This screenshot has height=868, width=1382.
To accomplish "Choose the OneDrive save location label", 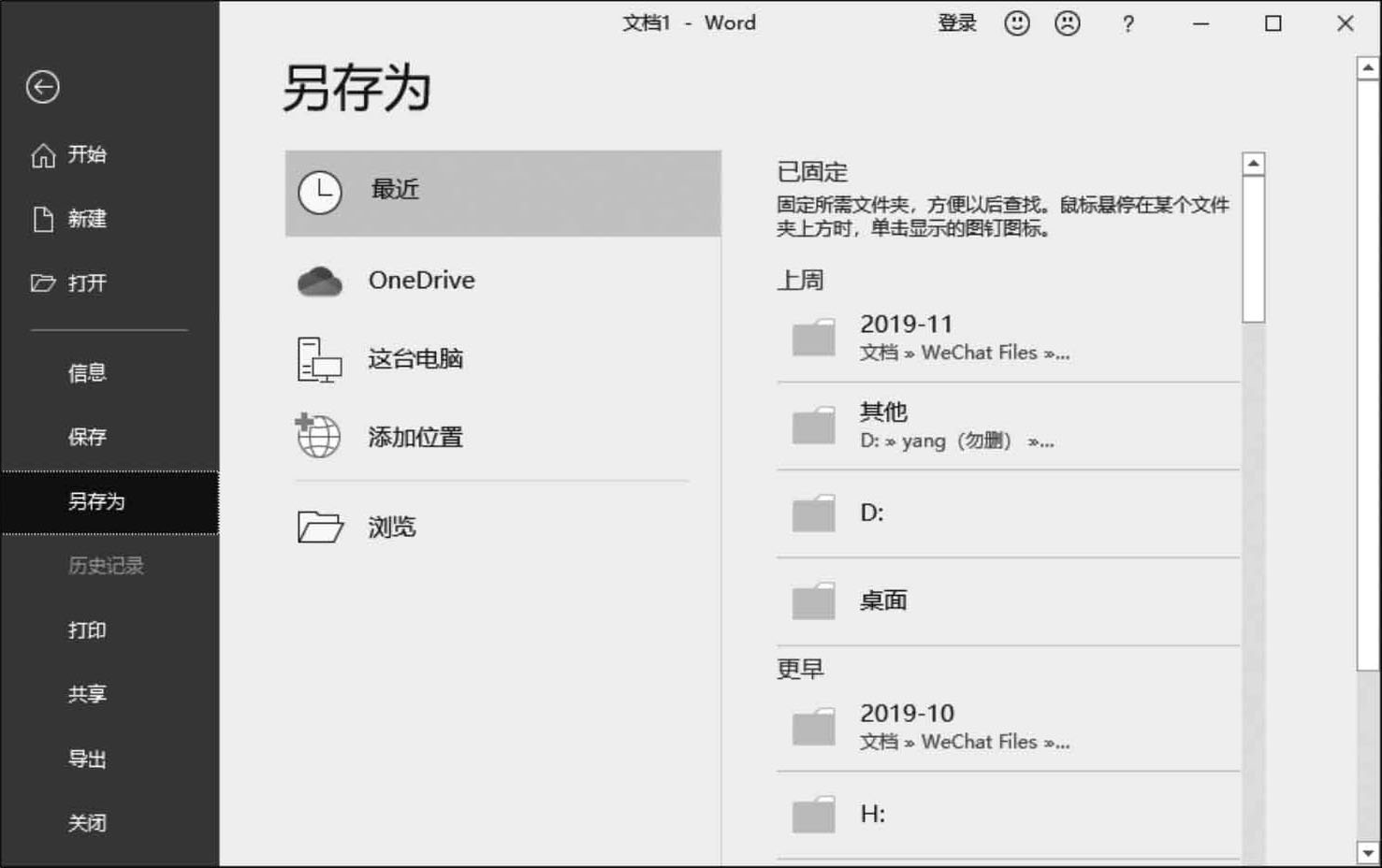I will pos(422,280).
